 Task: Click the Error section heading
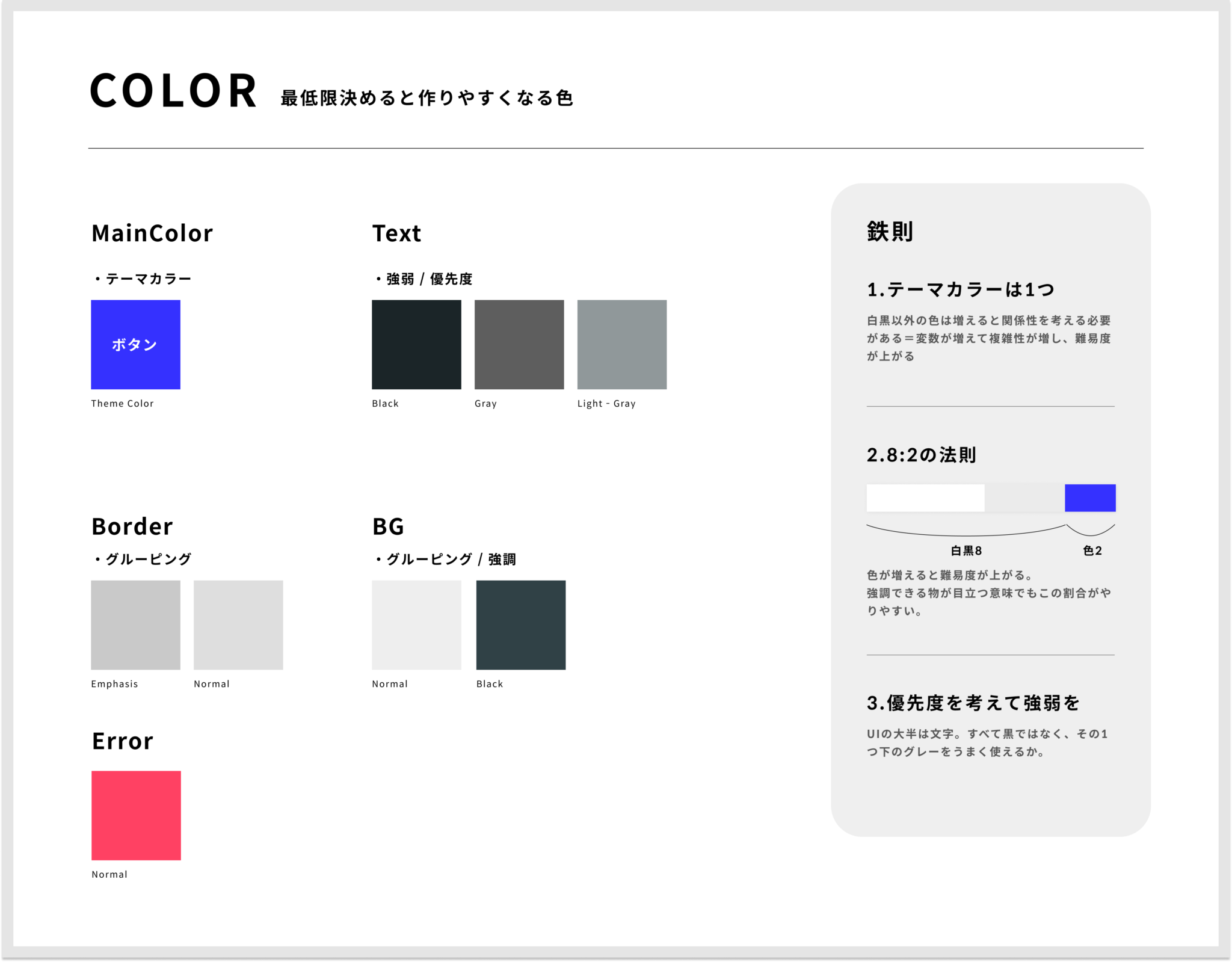122,741
